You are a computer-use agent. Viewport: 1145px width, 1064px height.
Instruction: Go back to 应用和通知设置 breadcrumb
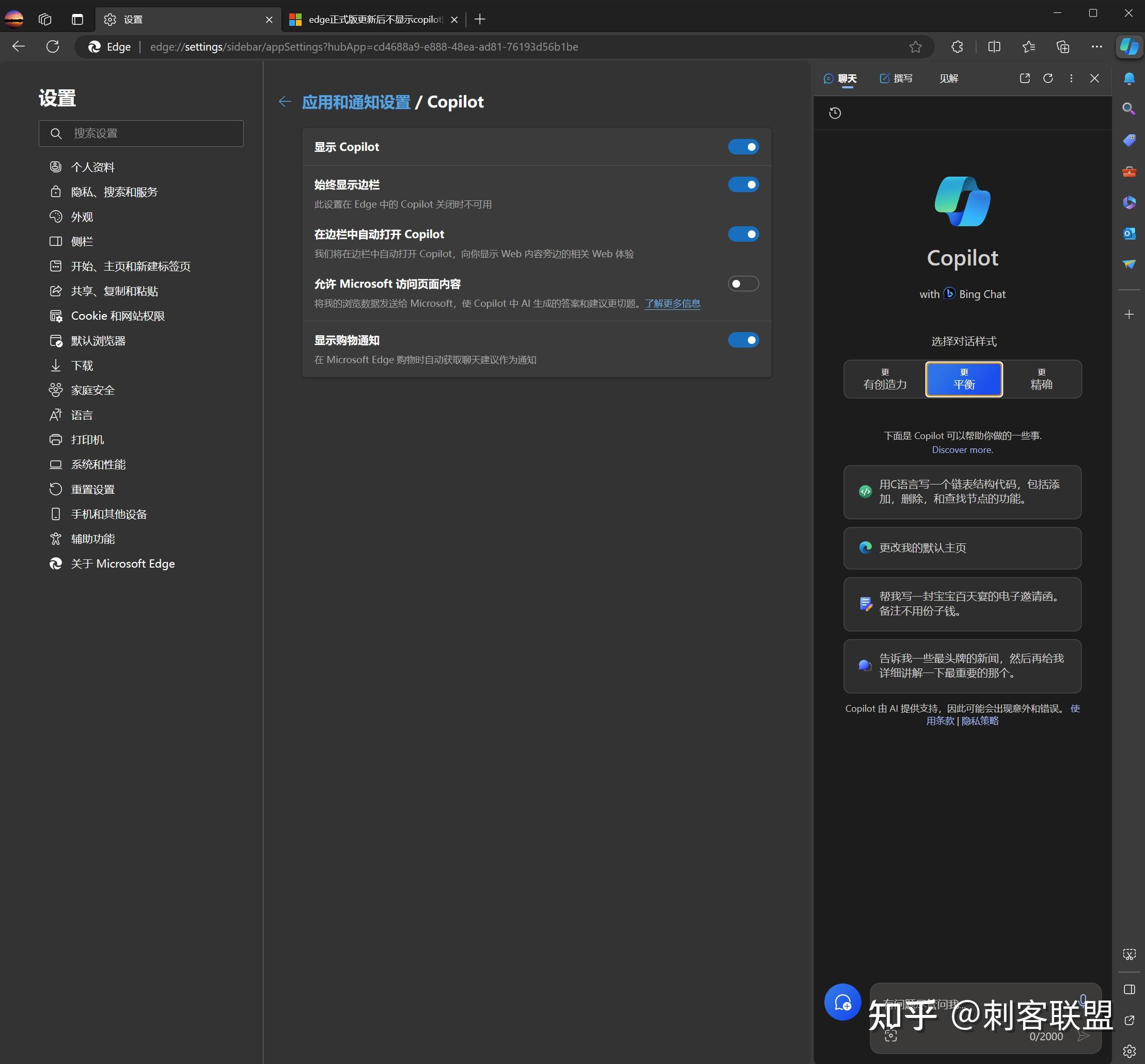pyautogui.click(x=356, y=102)
